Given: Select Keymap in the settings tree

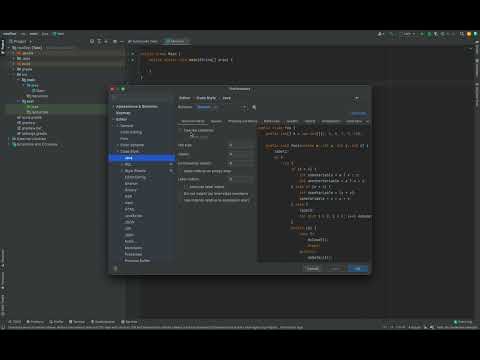Looking at the screenshot, I should coord(123,113).
